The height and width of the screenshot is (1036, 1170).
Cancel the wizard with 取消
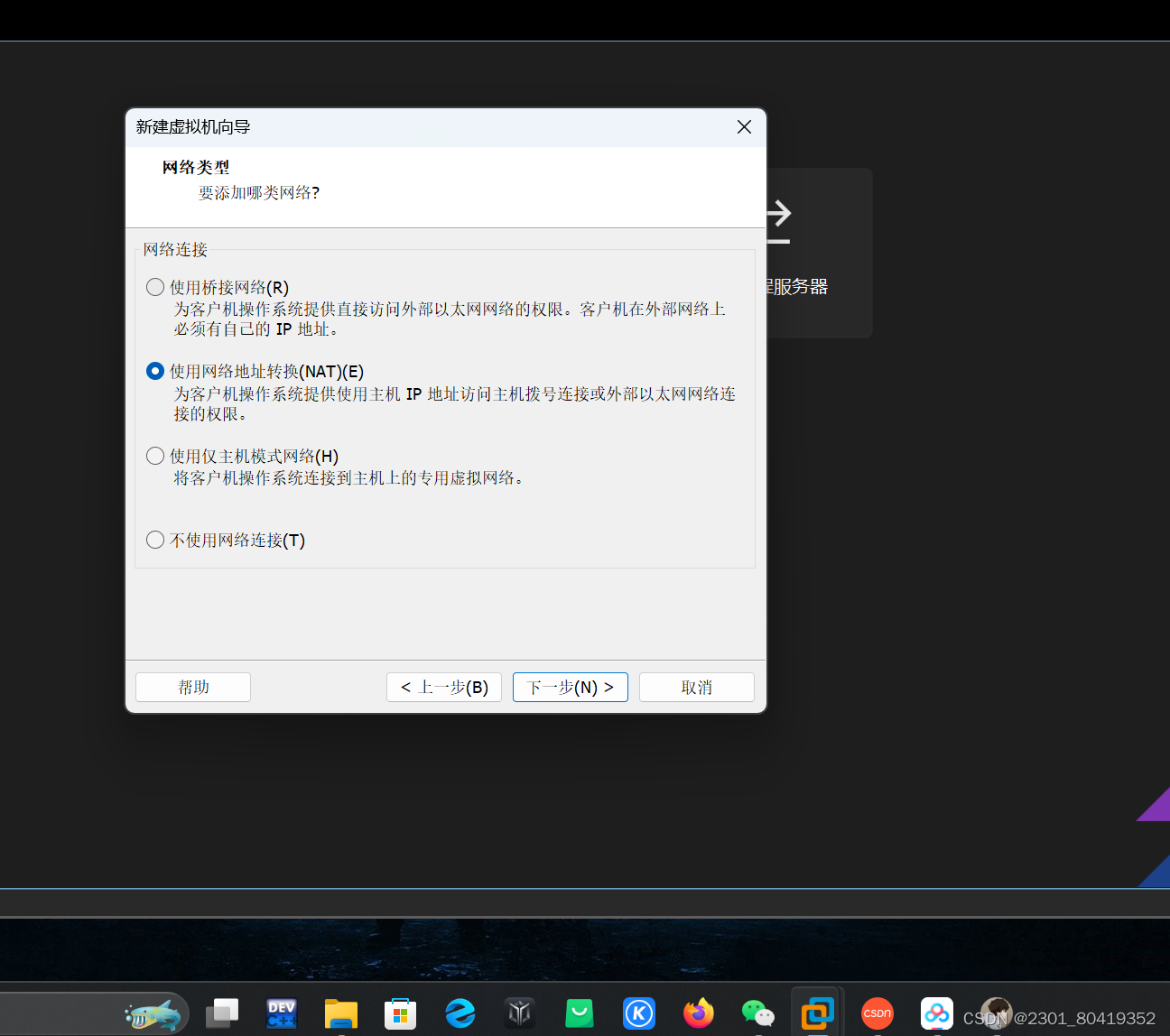click(x=697, y=687)
